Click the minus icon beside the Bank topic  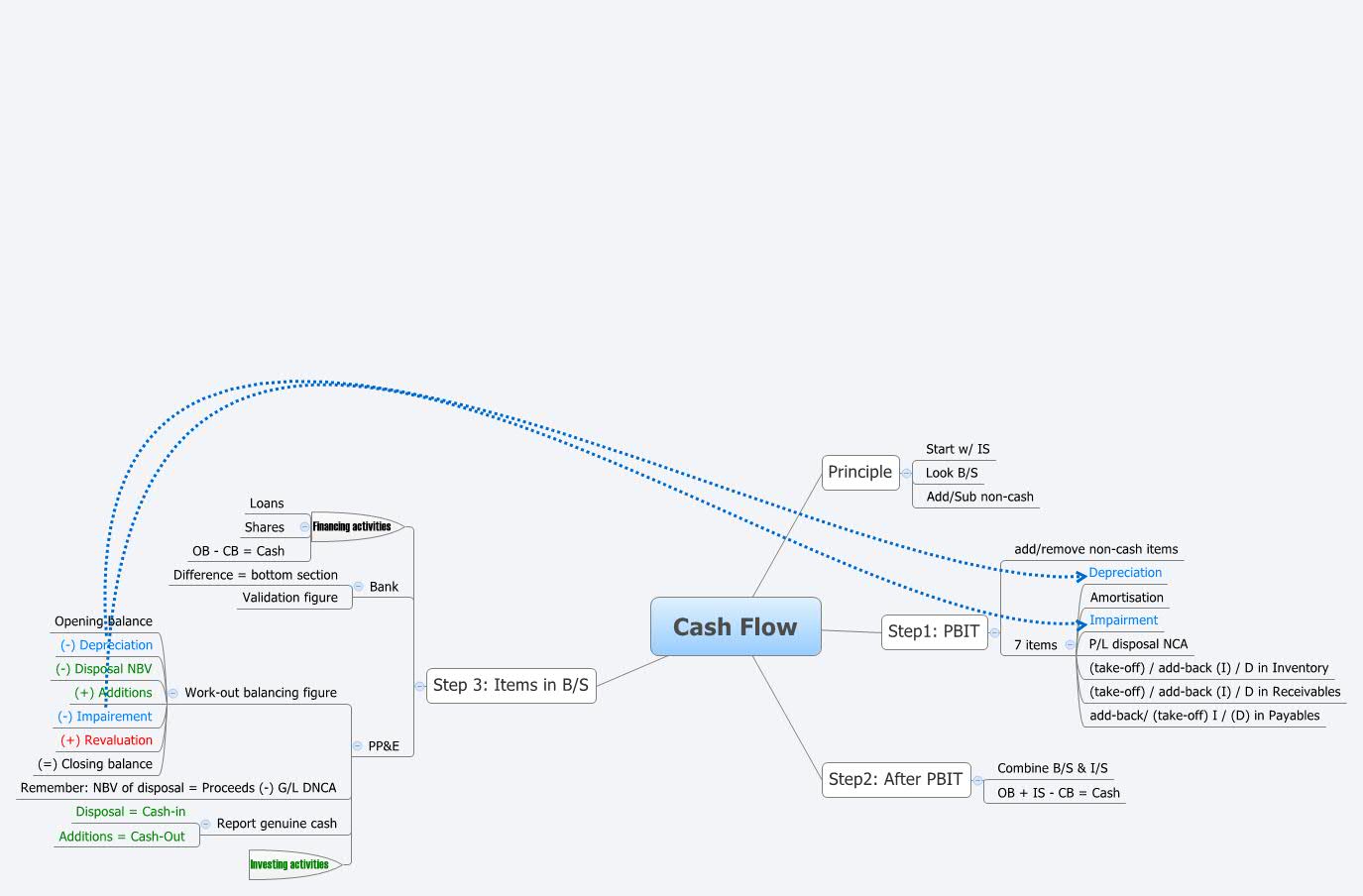pyautogui.click(x=359, y=586)
